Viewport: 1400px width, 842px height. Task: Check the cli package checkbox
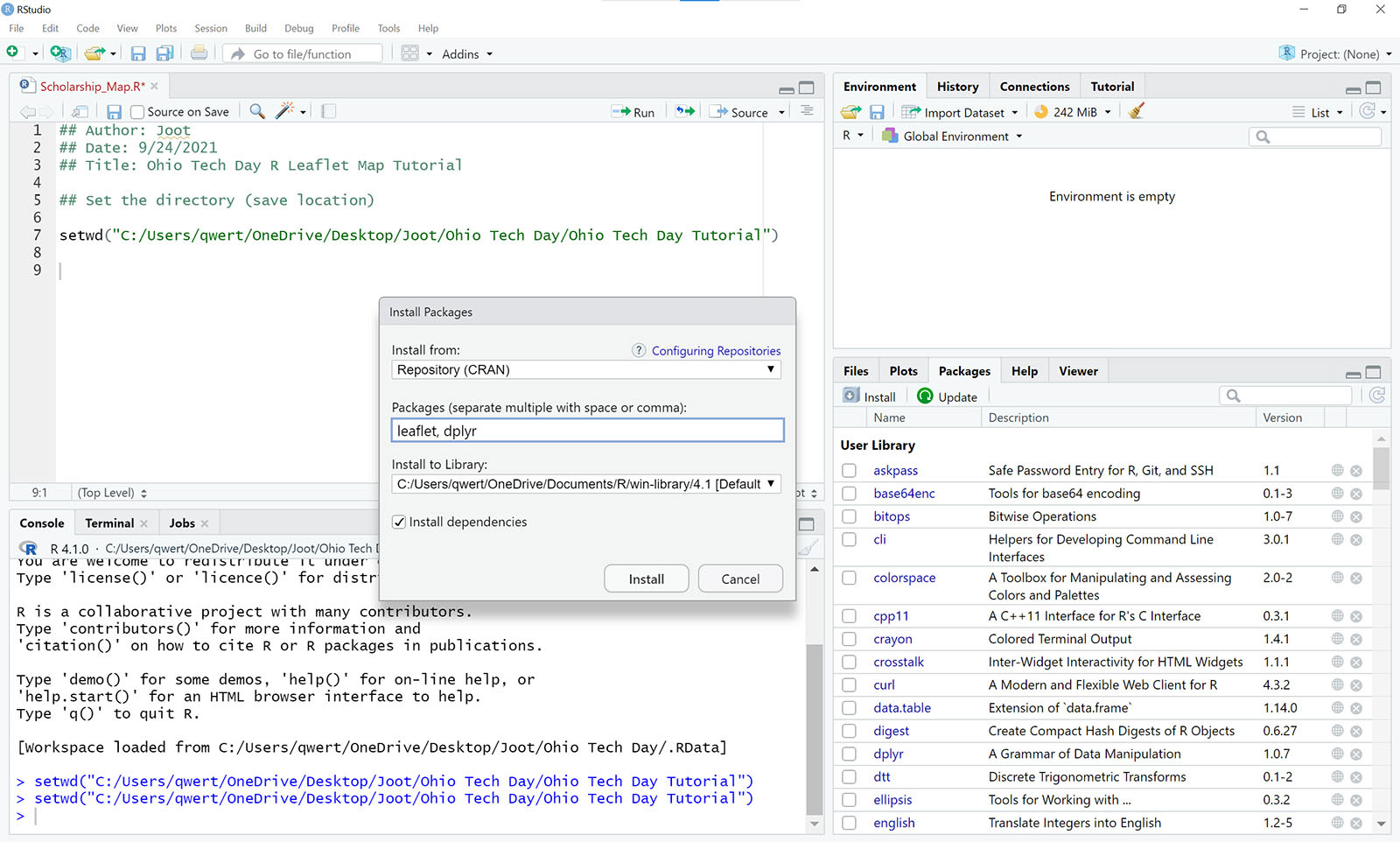coord(849,539)
